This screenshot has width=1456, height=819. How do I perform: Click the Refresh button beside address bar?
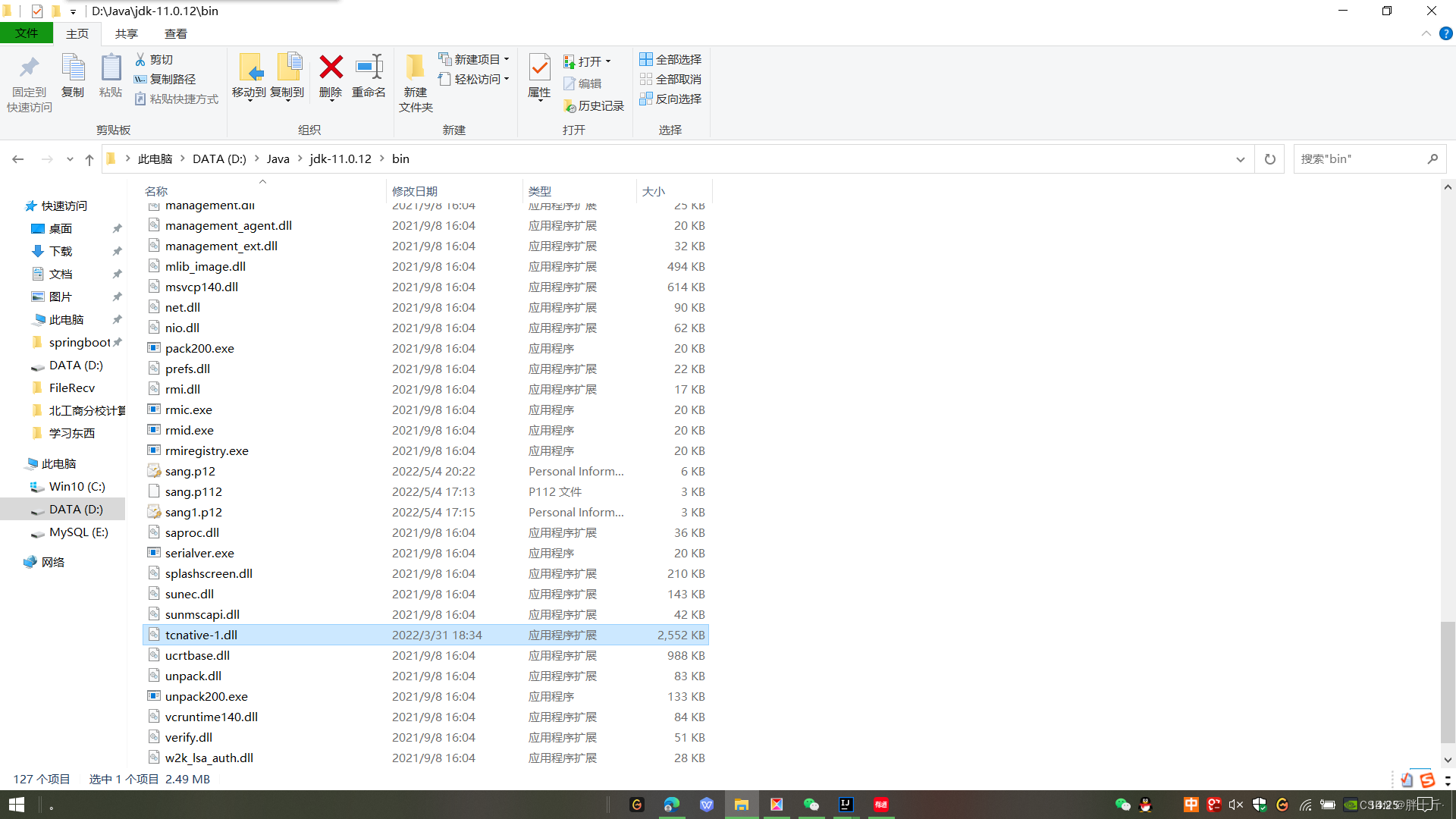coord(1269,159)
